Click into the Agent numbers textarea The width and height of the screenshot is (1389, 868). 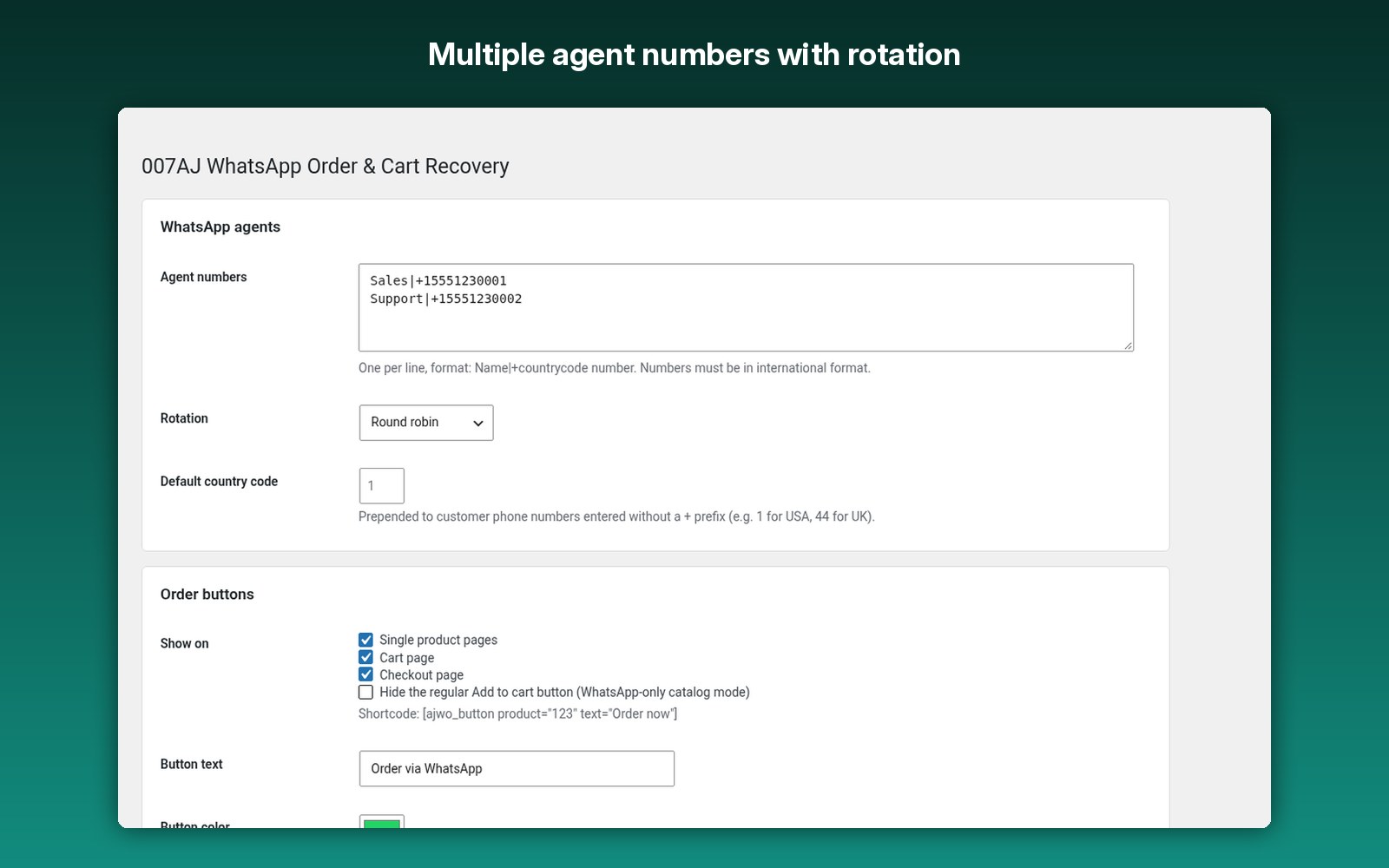pyautogui.click(x=746, y=307)
